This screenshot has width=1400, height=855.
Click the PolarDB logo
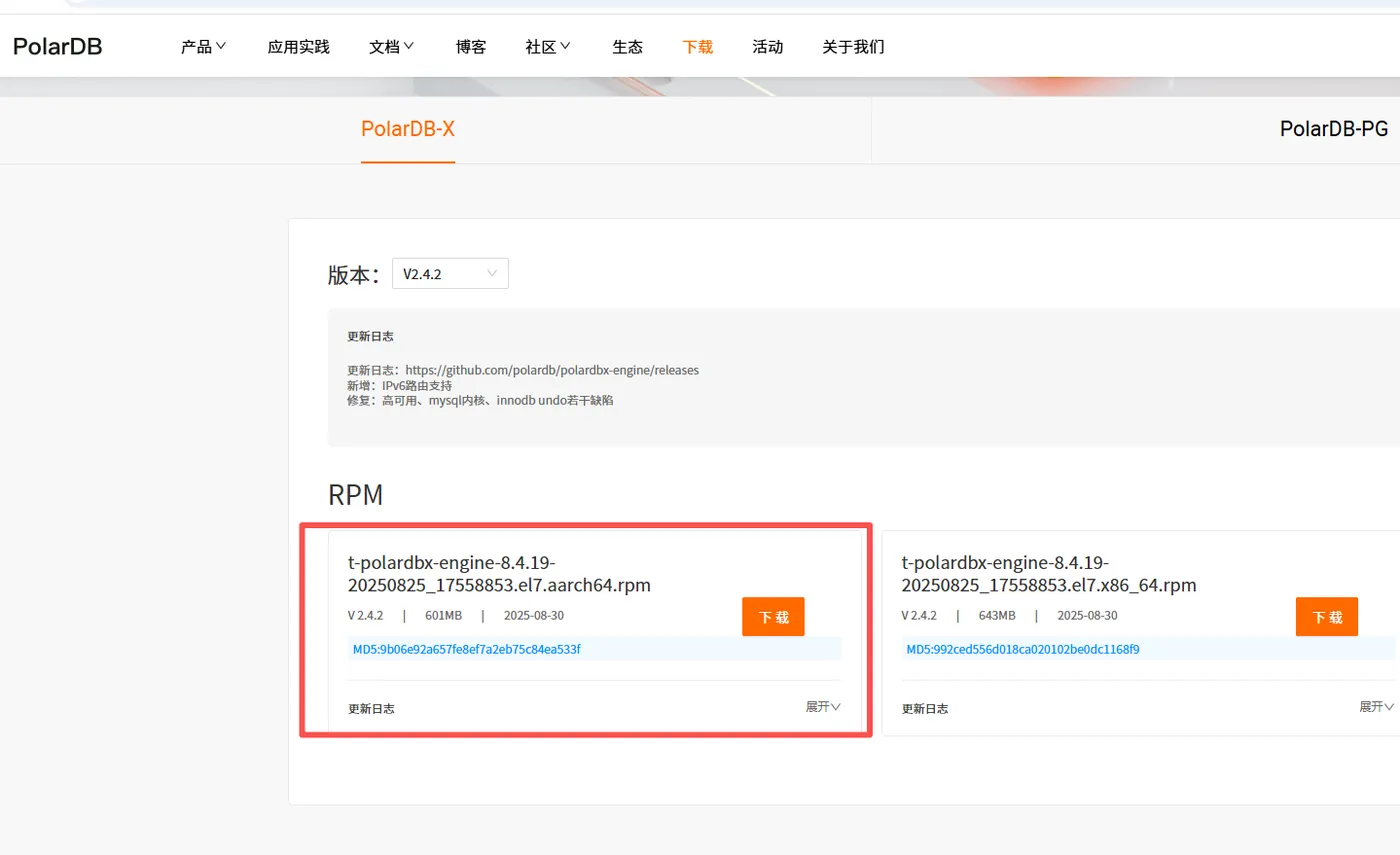pos(57,46)
